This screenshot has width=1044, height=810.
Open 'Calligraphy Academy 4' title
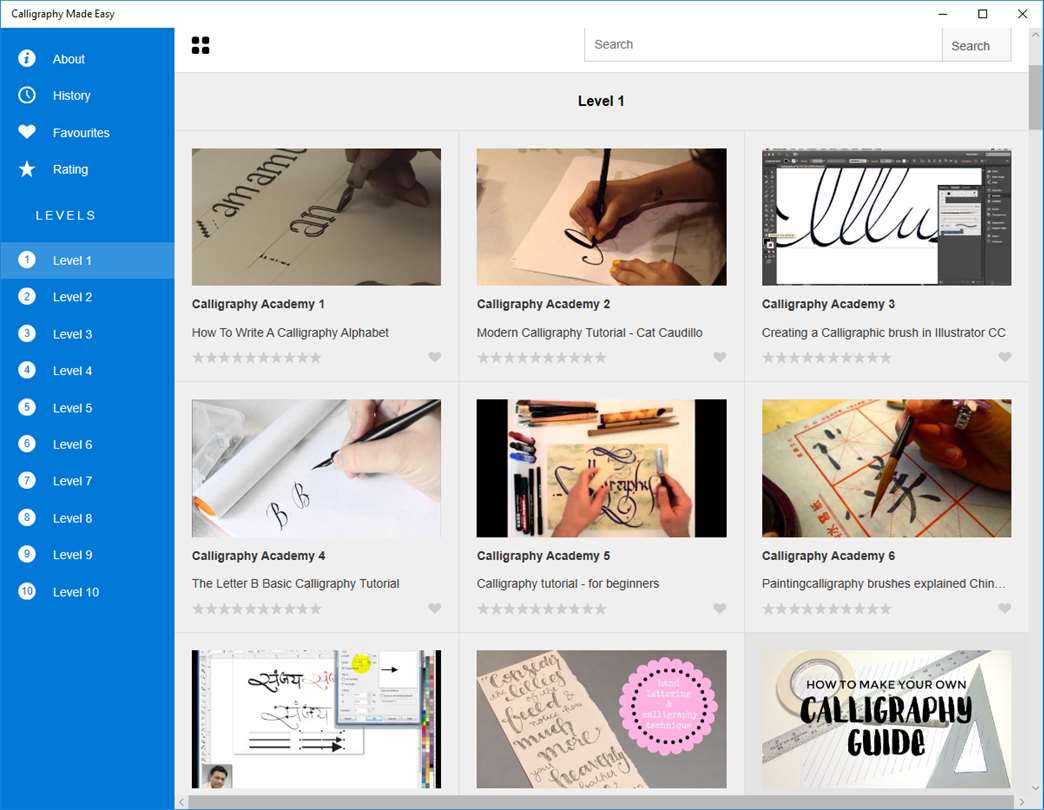(258, 555)
